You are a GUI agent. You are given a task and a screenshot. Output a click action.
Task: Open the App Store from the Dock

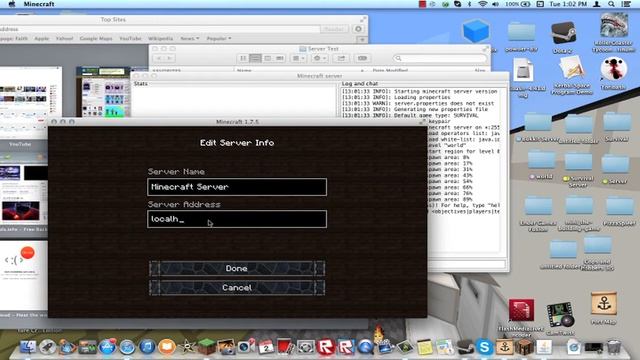click(107, 347)
